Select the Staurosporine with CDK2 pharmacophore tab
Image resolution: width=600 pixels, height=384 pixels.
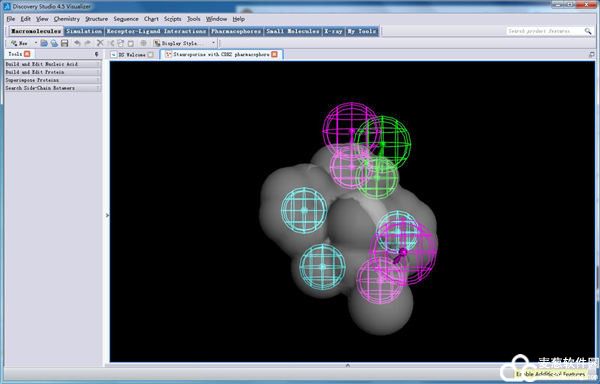point(221,55)
